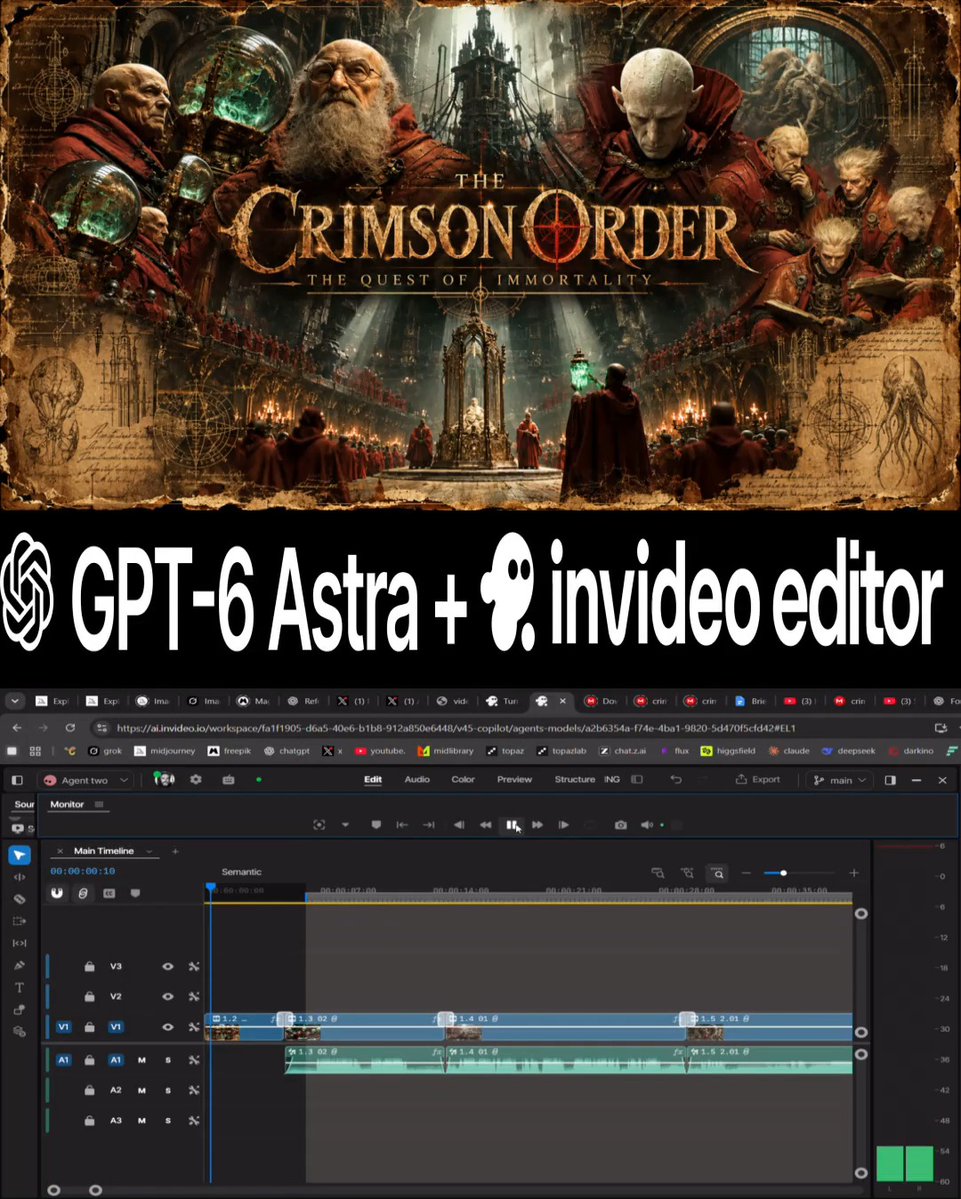The width and height of the screenshot is (961, 1199).
Task: Click the timecode 00:00:00:10 field
Action: pos(83,871)
